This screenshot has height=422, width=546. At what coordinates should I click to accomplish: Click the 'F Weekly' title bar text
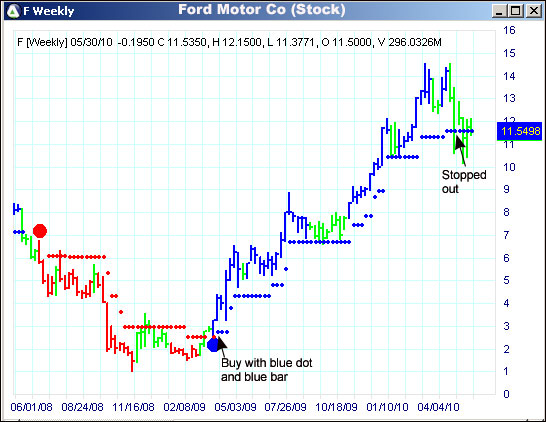click(49, 11)
